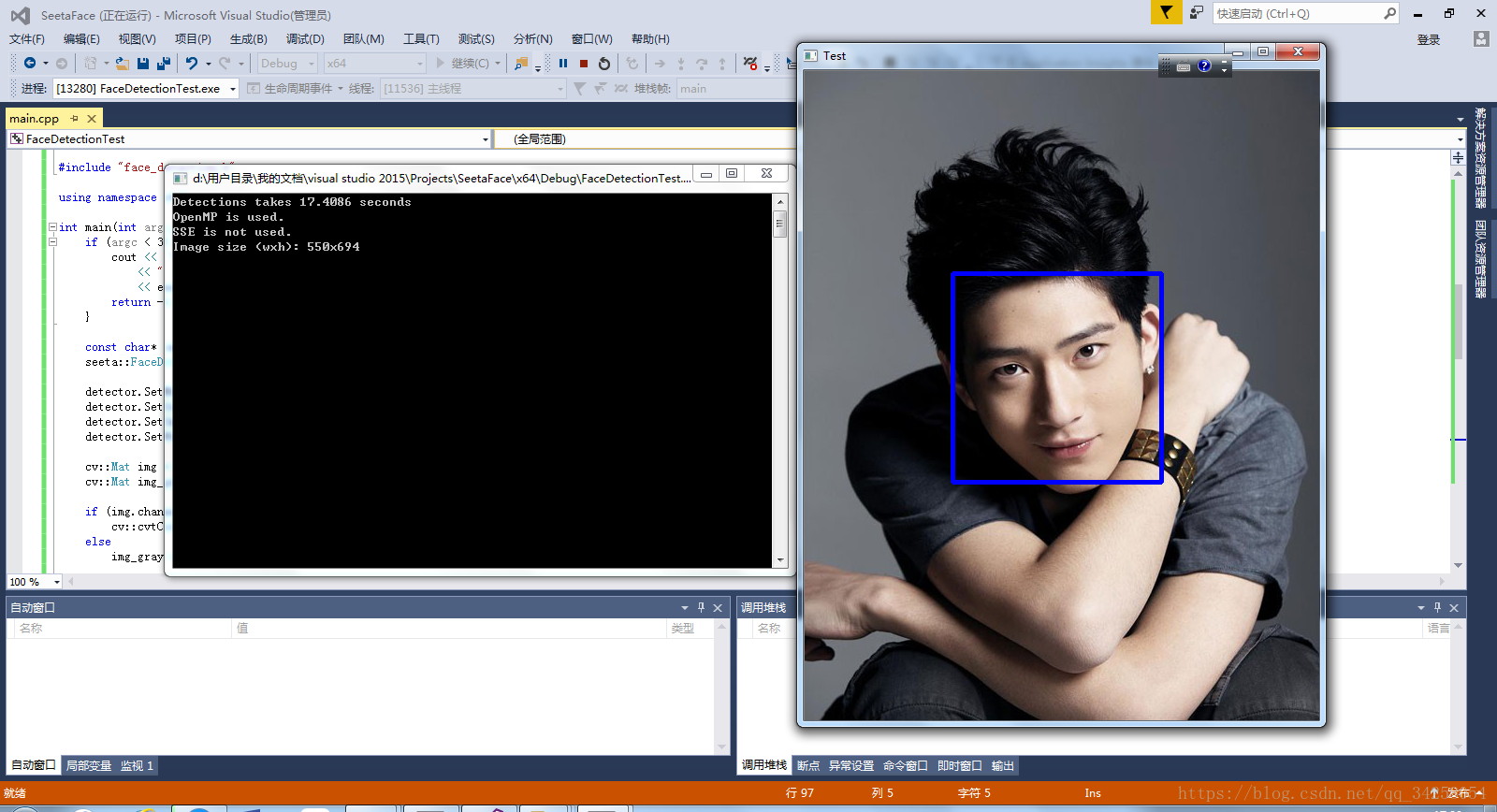Open the process dropdown FaceDetectionTest.exe
1497x812 pixels.
[x=233, y=89]
